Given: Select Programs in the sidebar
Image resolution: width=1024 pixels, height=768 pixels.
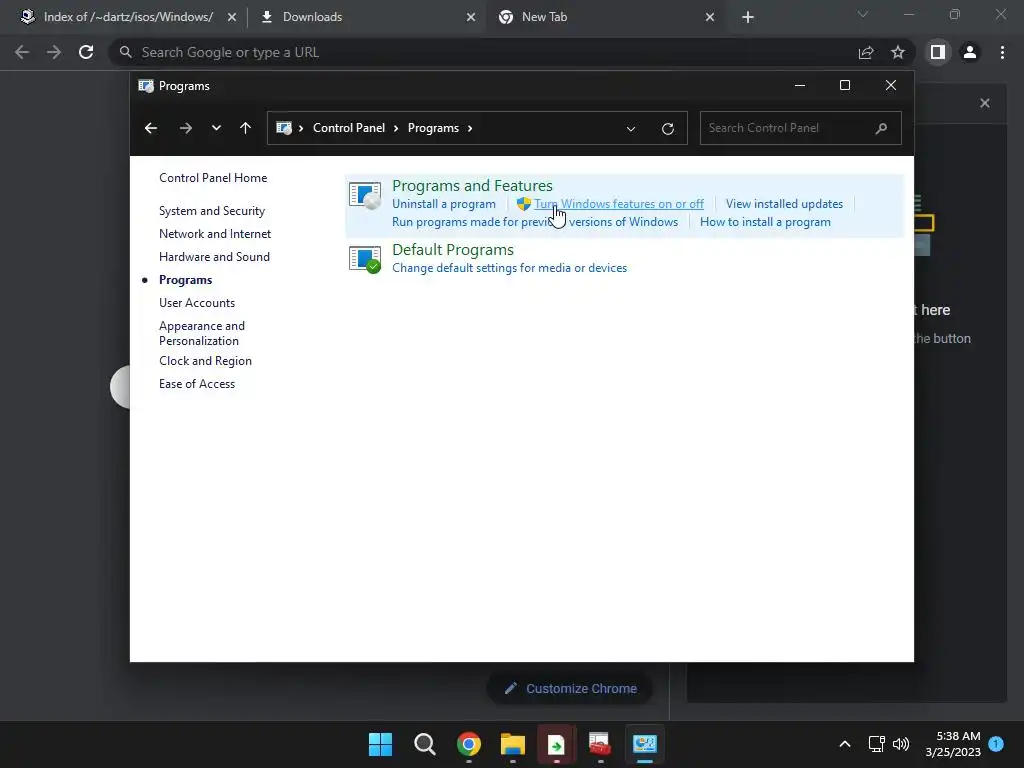Looking at the screenshot, I should coord(185,280).
